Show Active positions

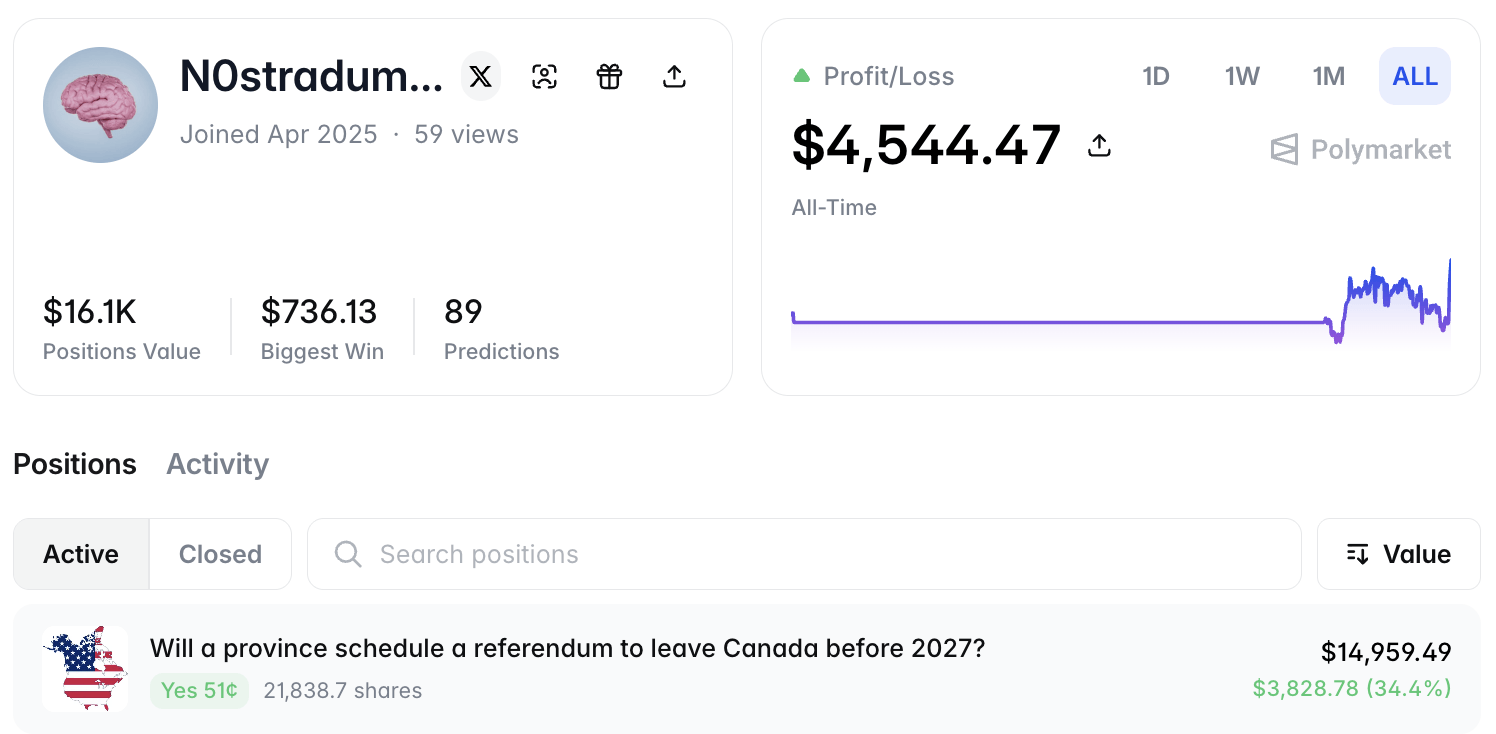pos(81,554)
